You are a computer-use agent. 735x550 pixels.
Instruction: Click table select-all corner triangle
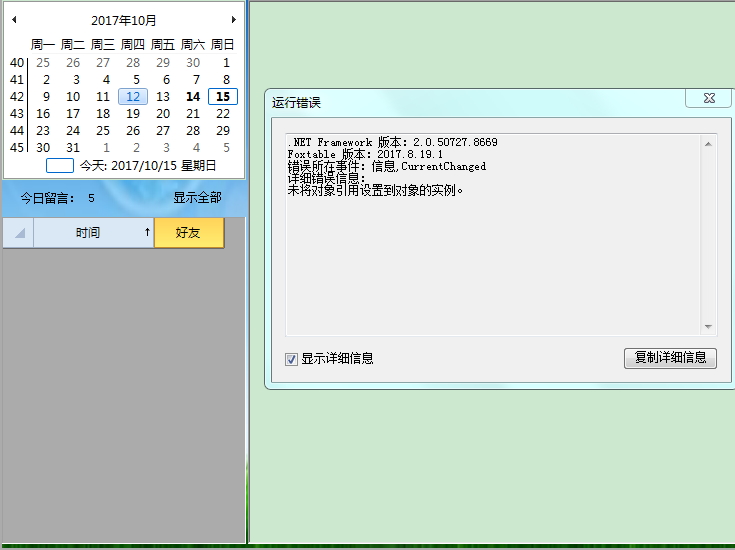19,233
